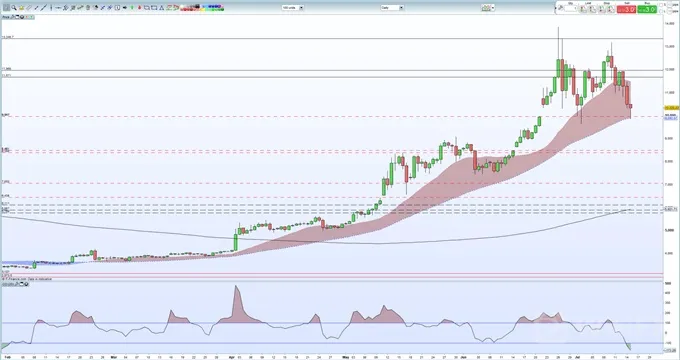
Task: Activate the magnifier zoom tool
Action: 14,8
